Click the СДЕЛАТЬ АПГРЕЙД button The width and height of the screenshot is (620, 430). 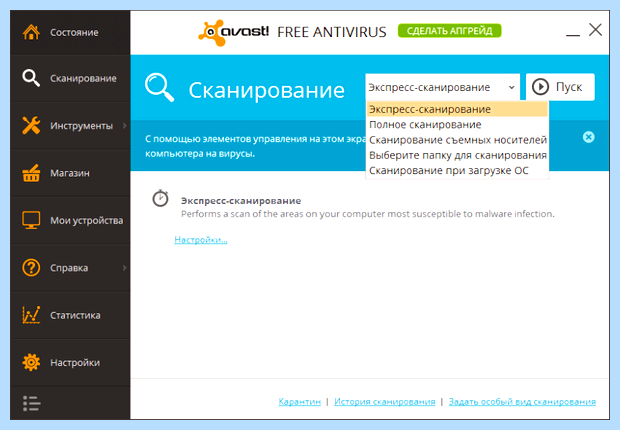point(450,31)
